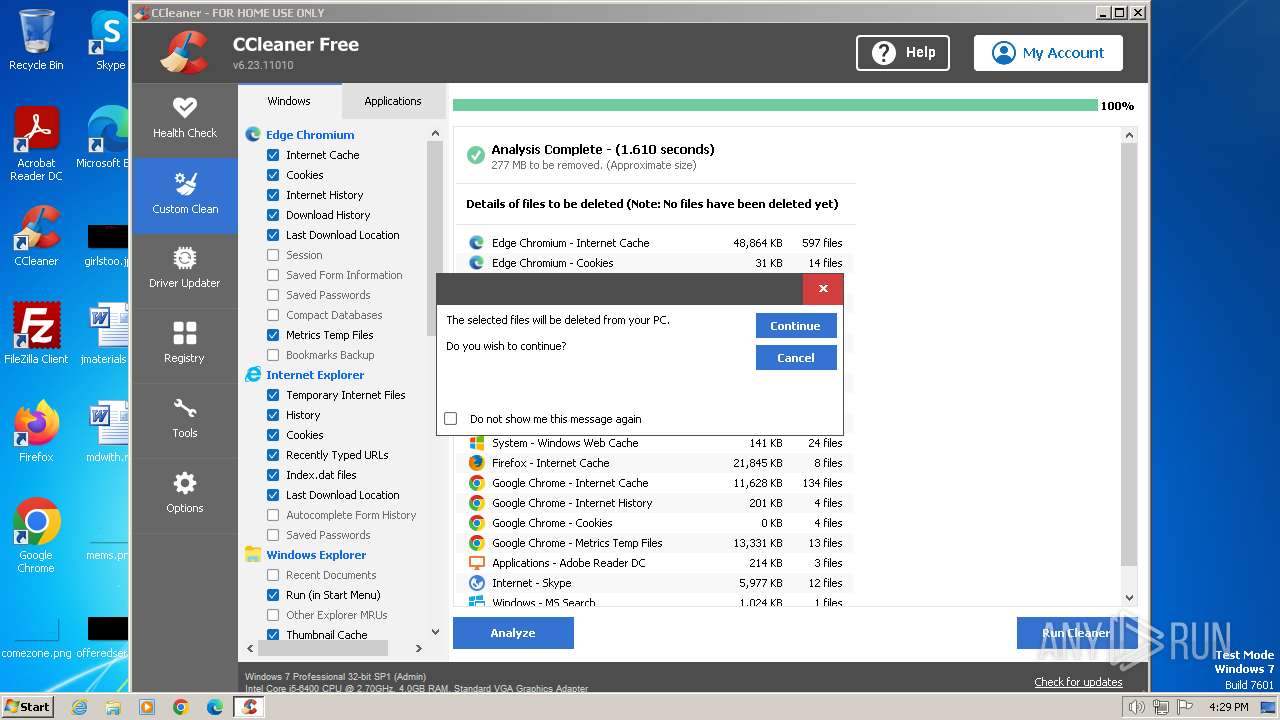Open the Health Check section

click(184, 119)
